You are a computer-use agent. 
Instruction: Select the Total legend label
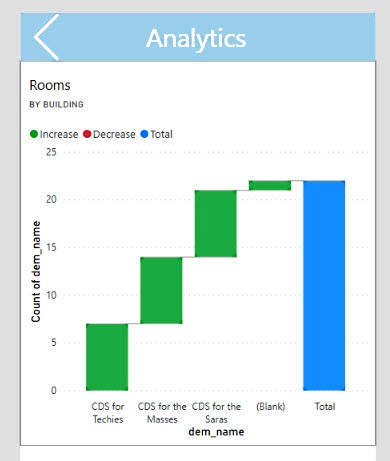point(162,134)
